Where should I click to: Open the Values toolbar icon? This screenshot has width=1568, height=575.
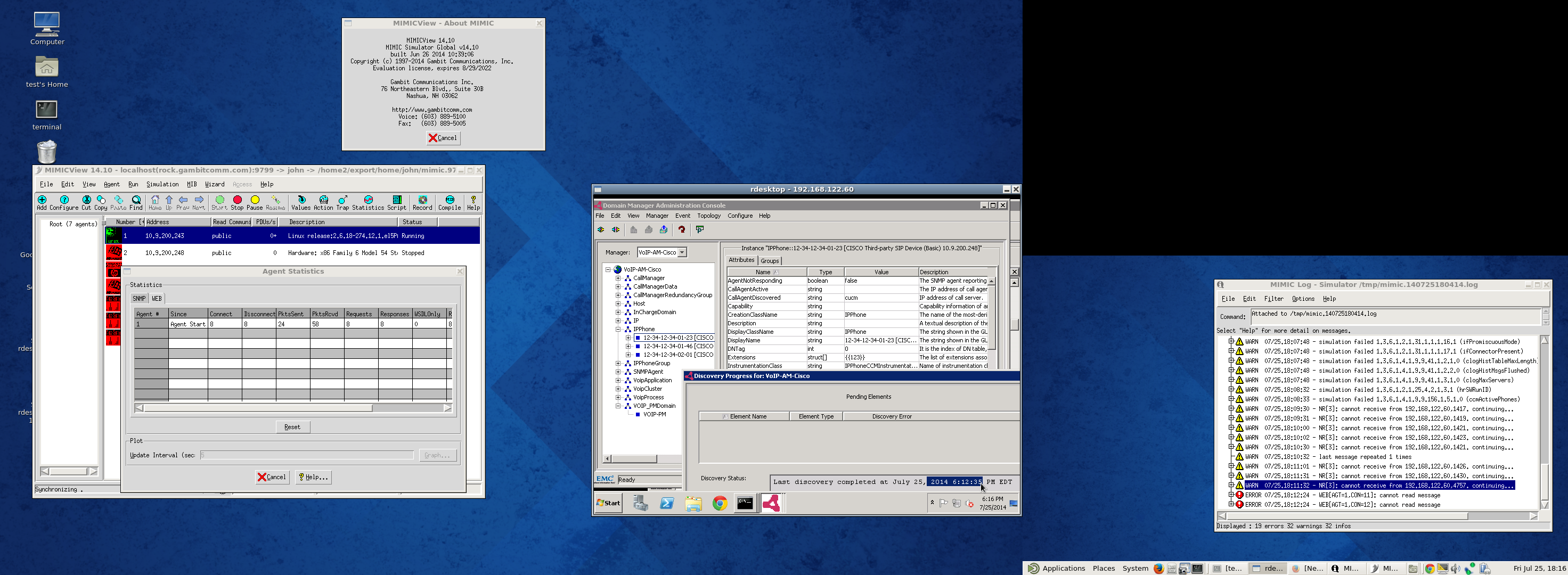click(301, 203)
